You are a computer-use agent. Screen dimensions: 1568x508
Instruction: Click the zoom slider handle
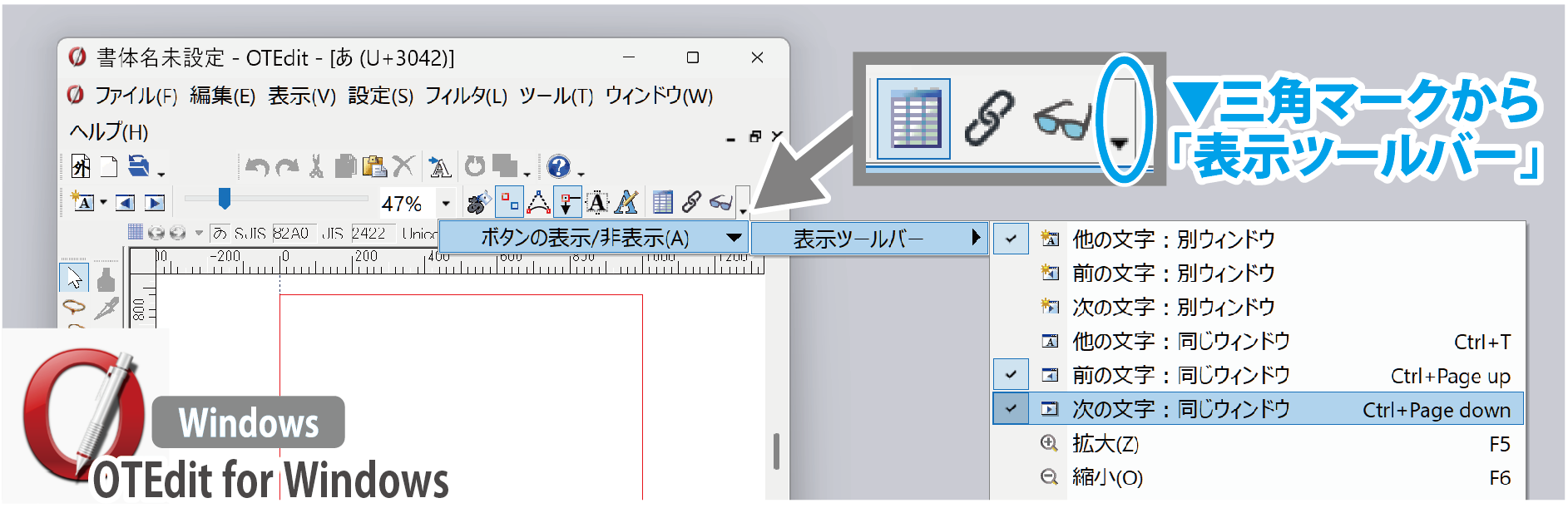point(224,199)
